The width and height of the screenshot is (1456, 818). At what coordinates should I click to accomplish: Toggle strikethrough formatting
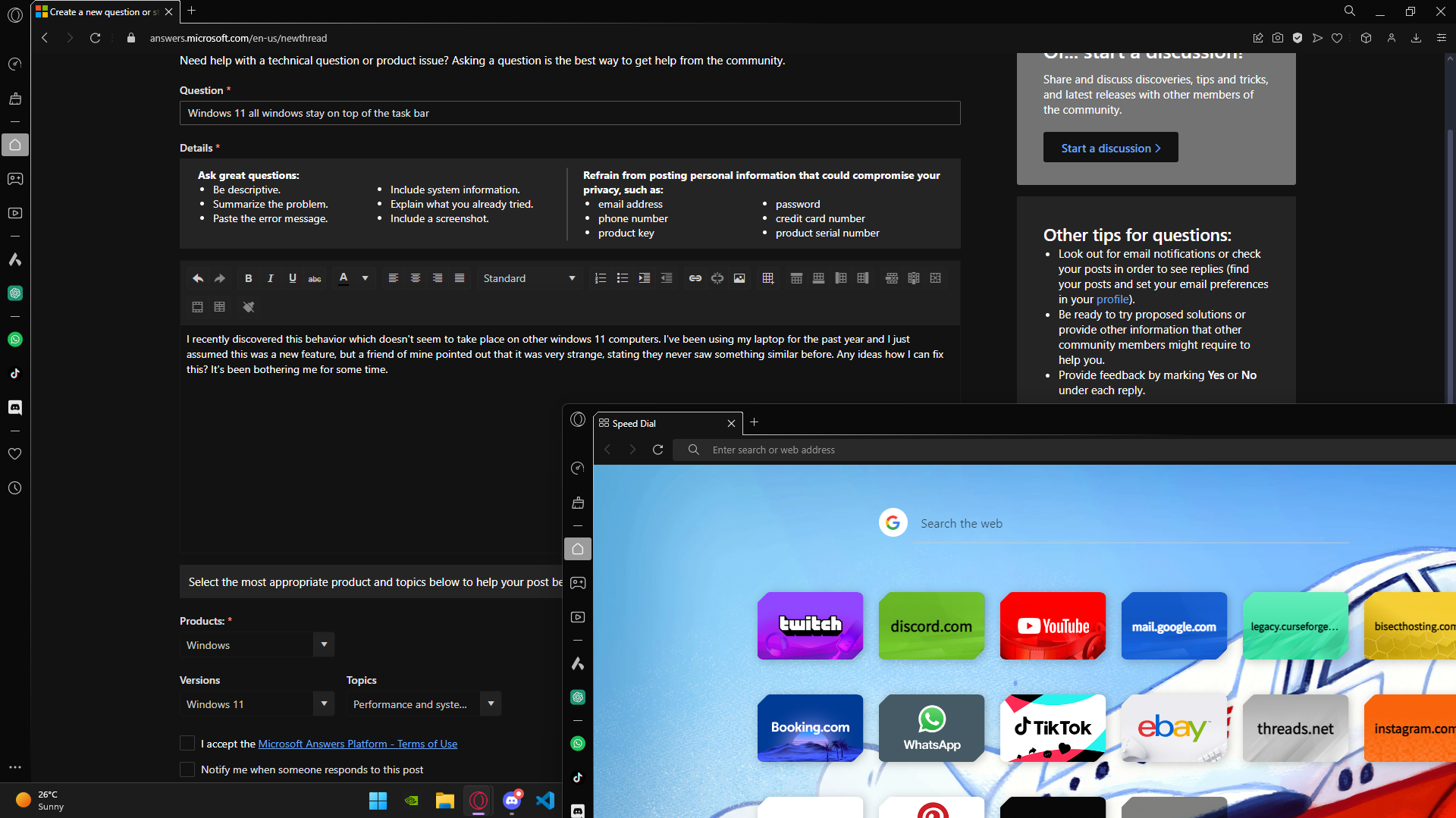(315, 278)
